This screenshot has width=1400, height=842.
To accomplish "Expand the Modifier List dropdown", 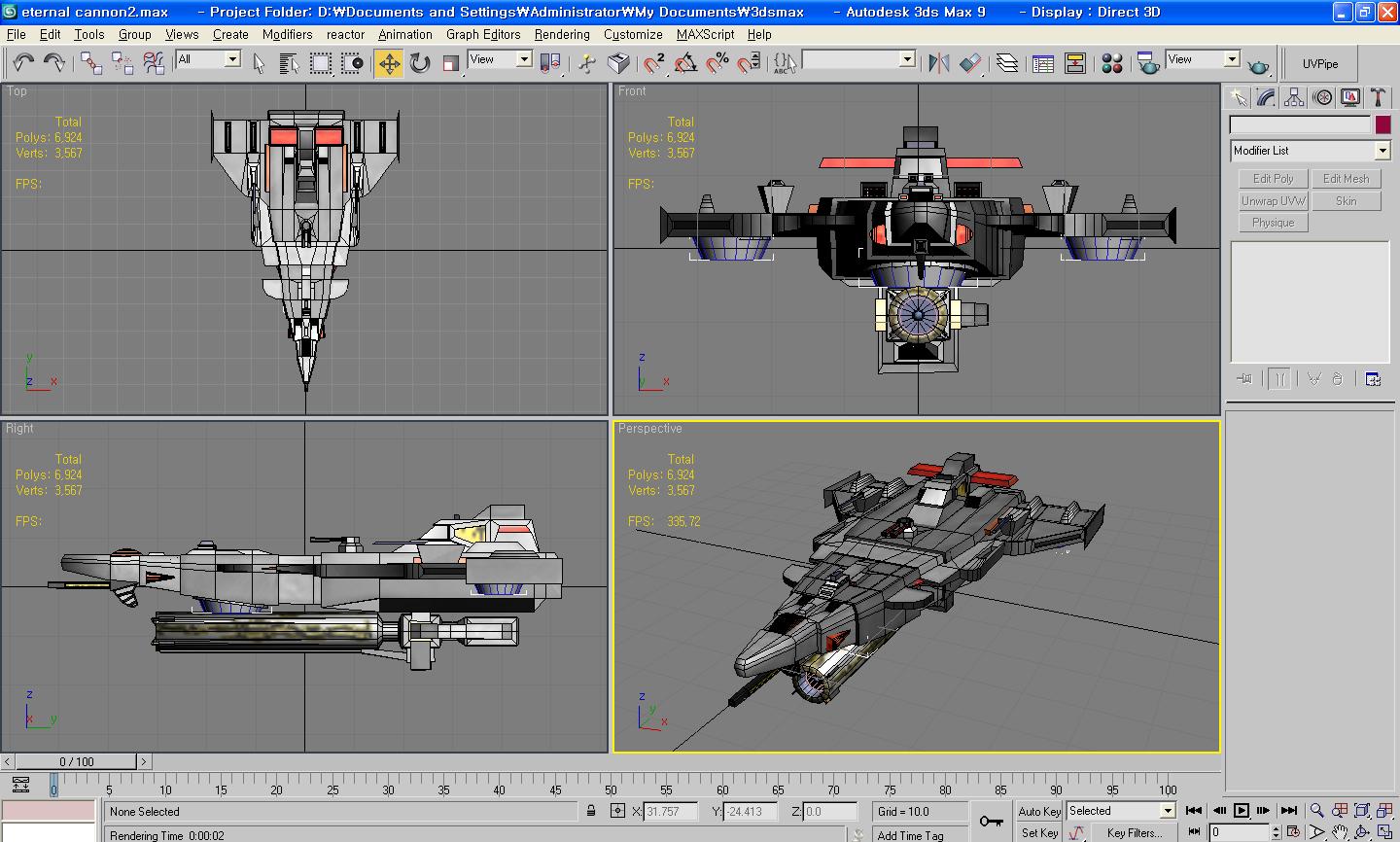I will (1382, 151).
